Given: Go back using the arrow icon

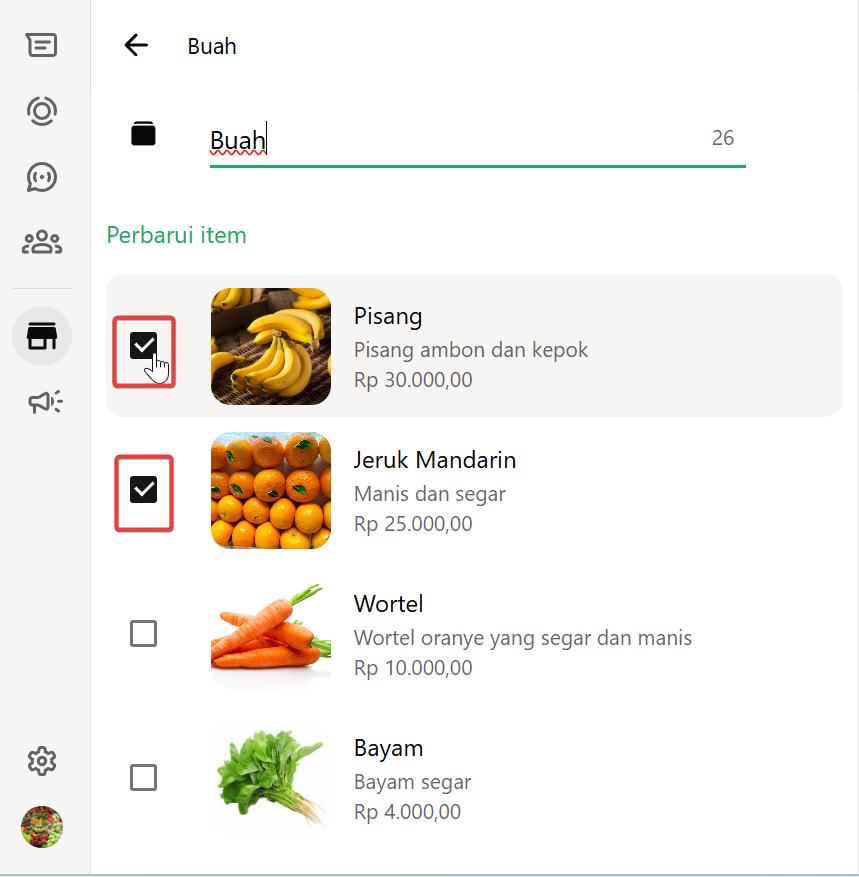Looking at the screenshot, I should click(x=136, y=45).
